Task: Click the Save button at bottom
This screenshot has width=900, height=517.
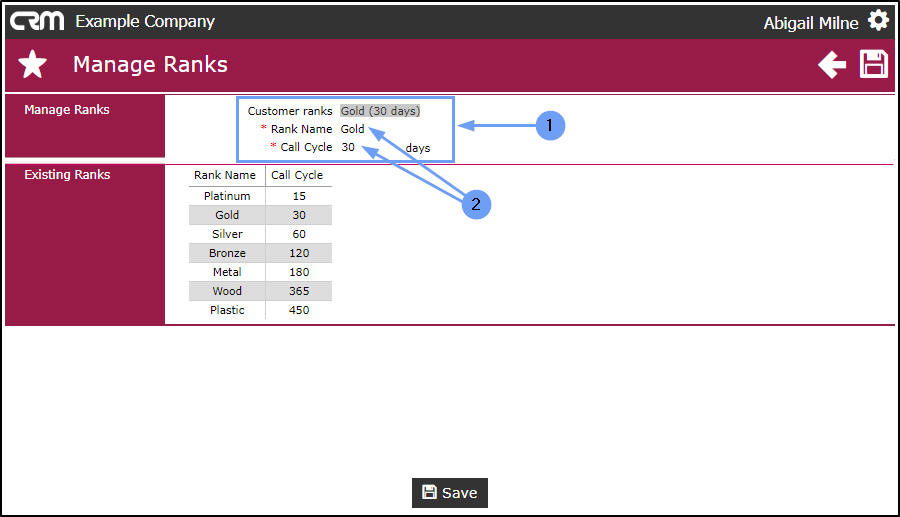Action: (449, 493)
